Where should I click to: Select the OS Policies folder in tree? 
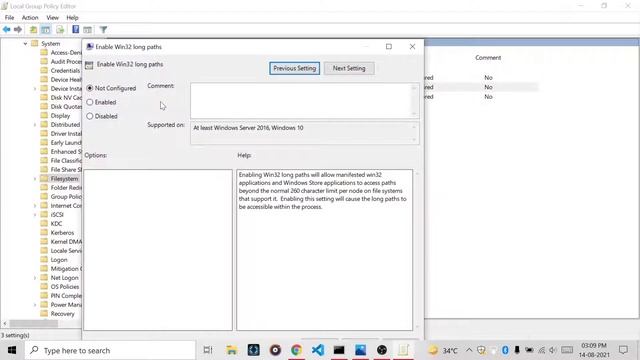tap(64, 287)
